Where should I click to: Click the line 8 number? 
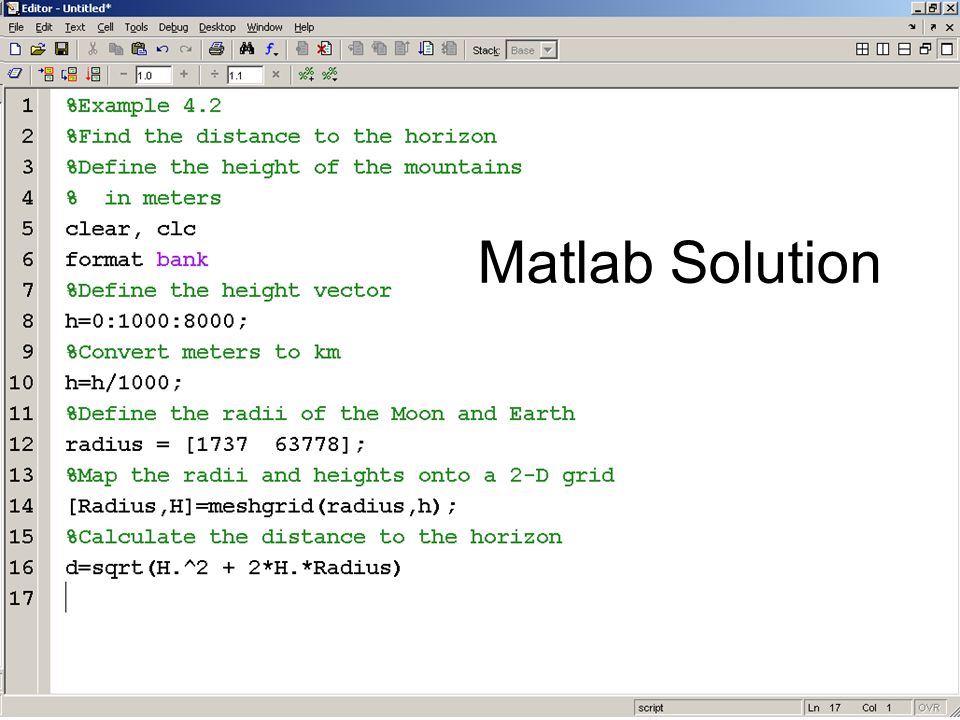pyautogui.click(x=28, y=321)
